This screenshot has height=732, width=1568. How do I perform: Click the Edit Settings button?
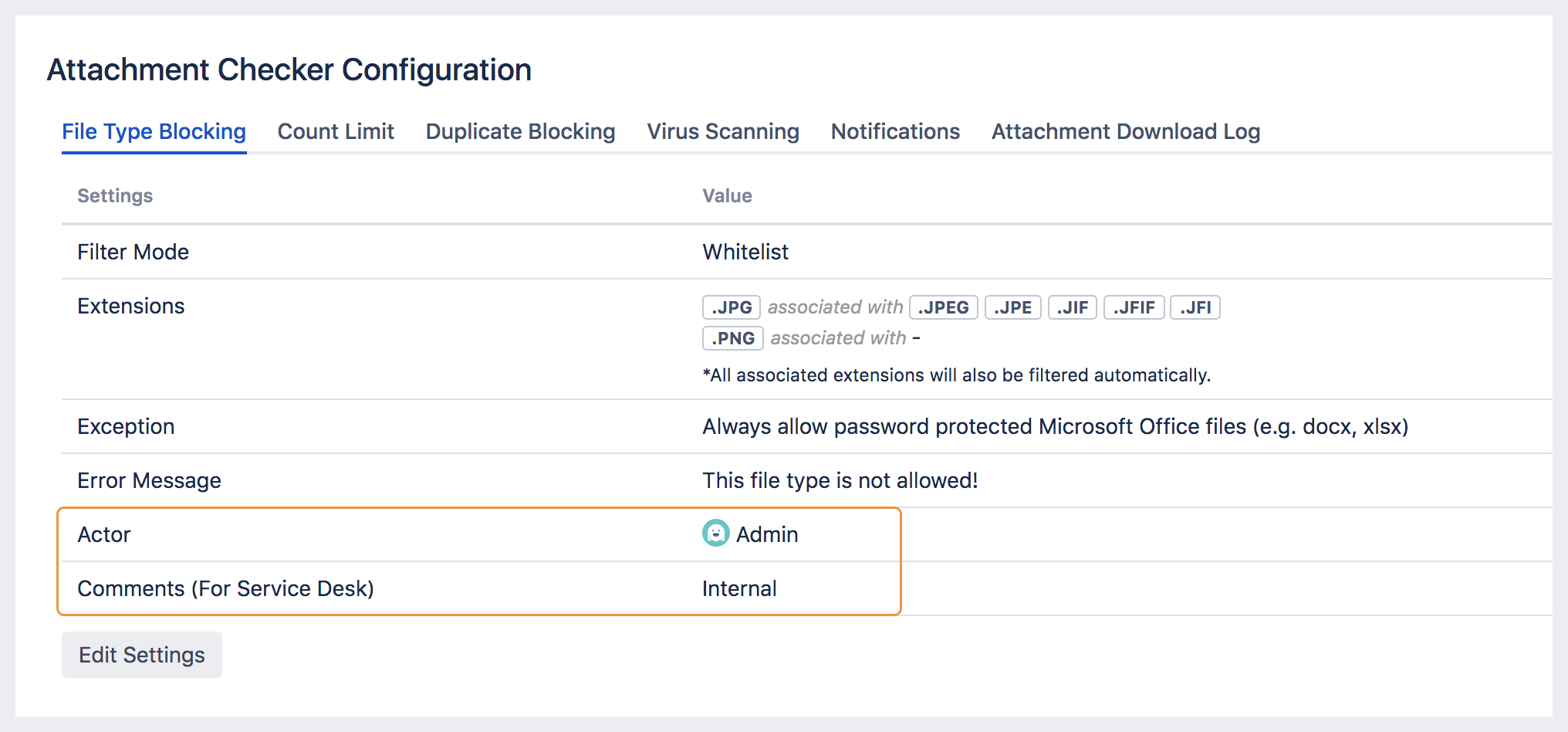[141, 654]
